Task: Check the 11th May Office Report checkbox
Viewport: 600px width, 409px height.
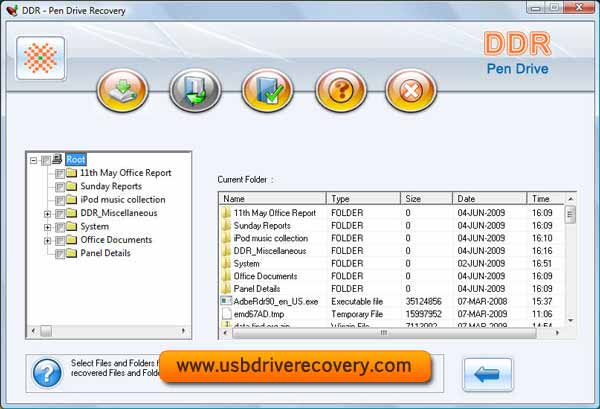Action: click(60, 174)
